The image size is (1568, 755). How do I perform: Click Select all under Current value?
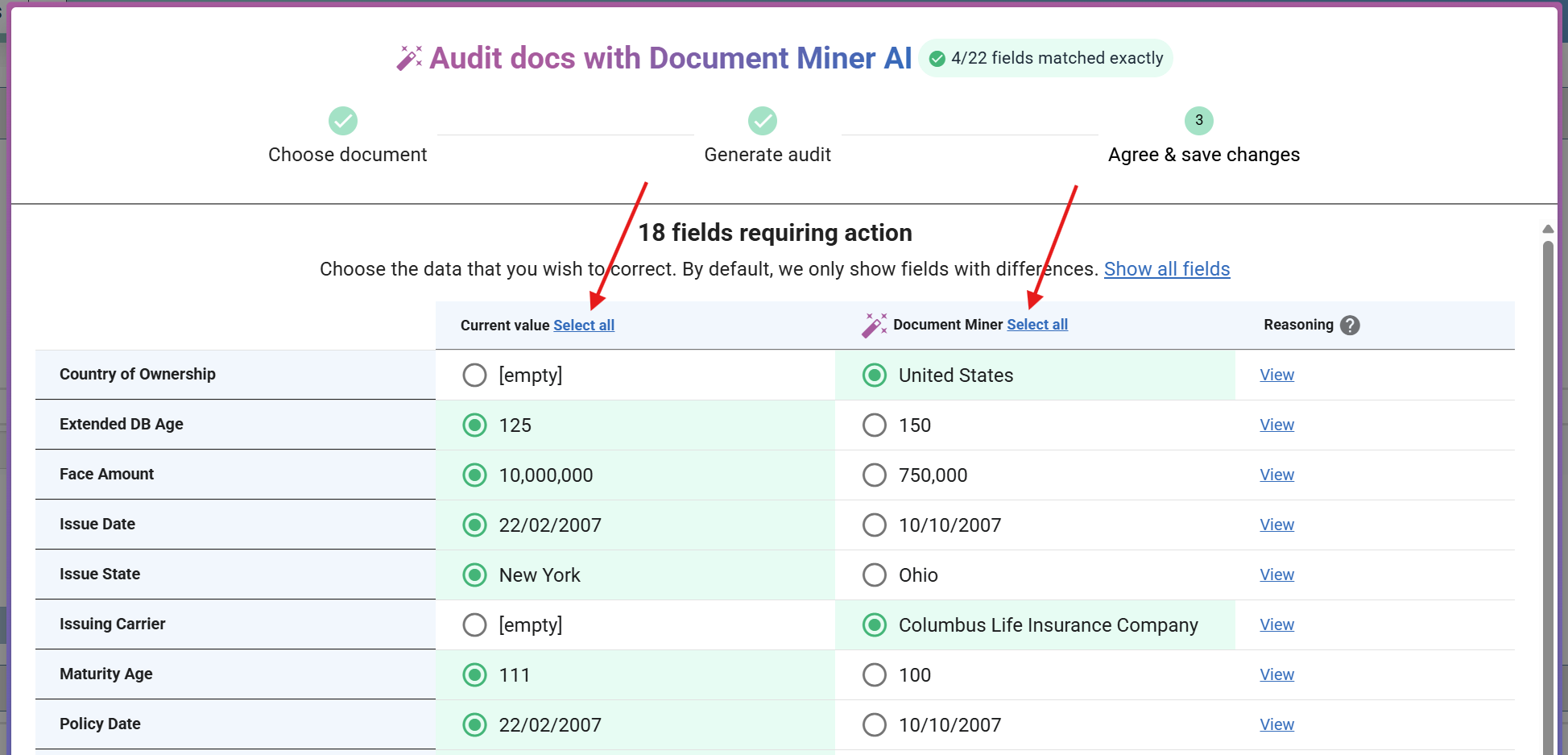point(583,326)
